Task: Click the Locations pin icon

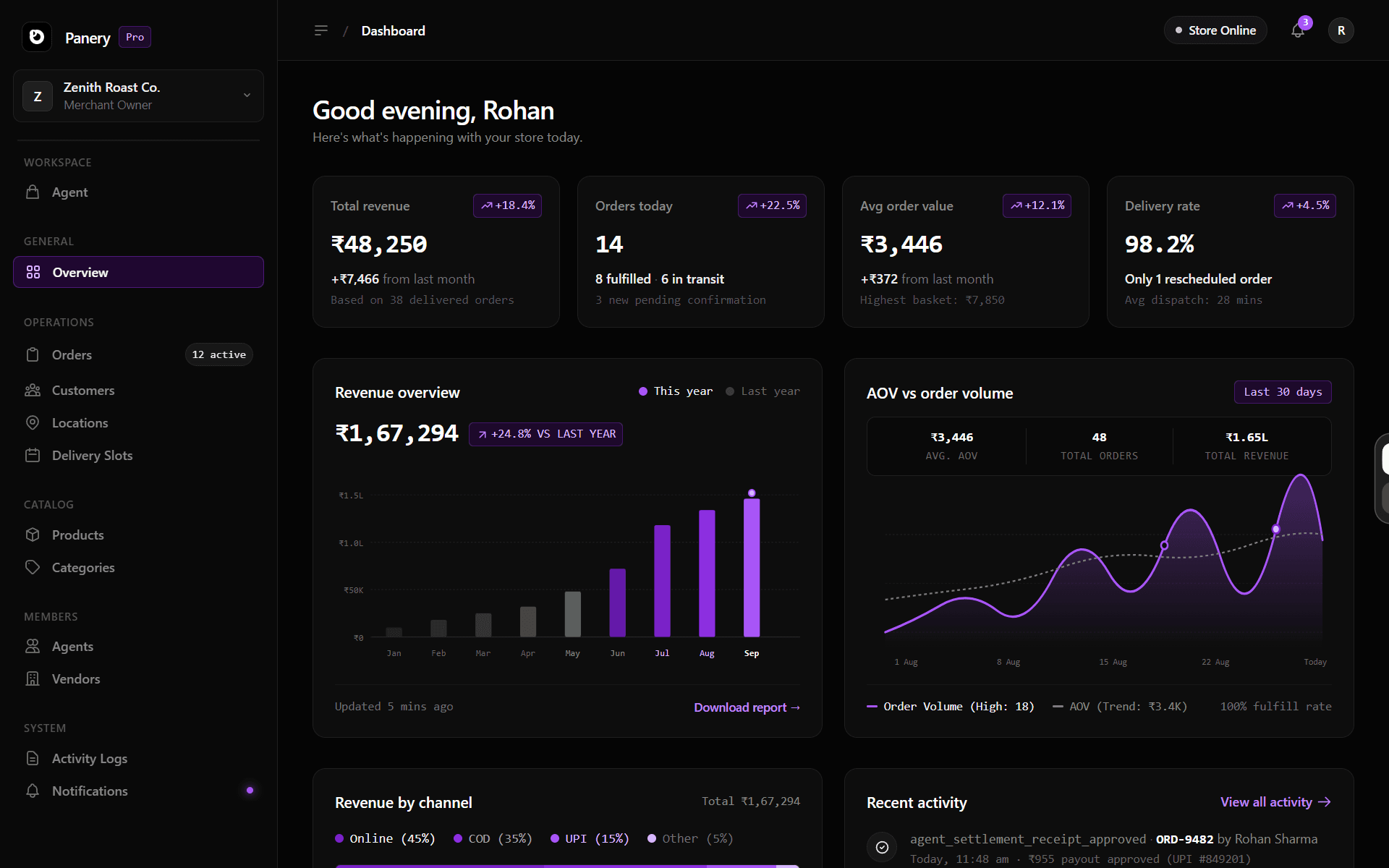Action: coord(33,422)
